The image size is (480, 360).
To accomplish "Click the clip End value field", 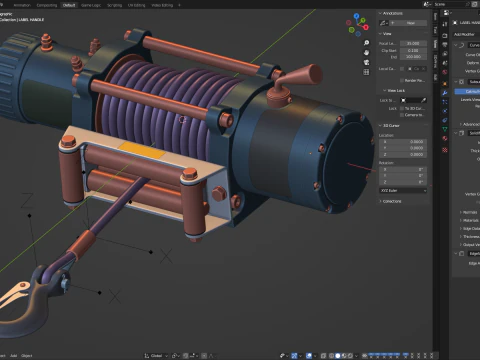I will click(413, 57).
